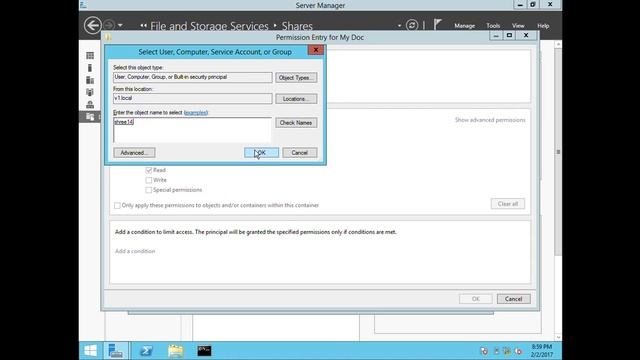Click OK in Permission Entry window
Image resolution: width=640 pixels, height=360 pixels.
coord(476,299)
